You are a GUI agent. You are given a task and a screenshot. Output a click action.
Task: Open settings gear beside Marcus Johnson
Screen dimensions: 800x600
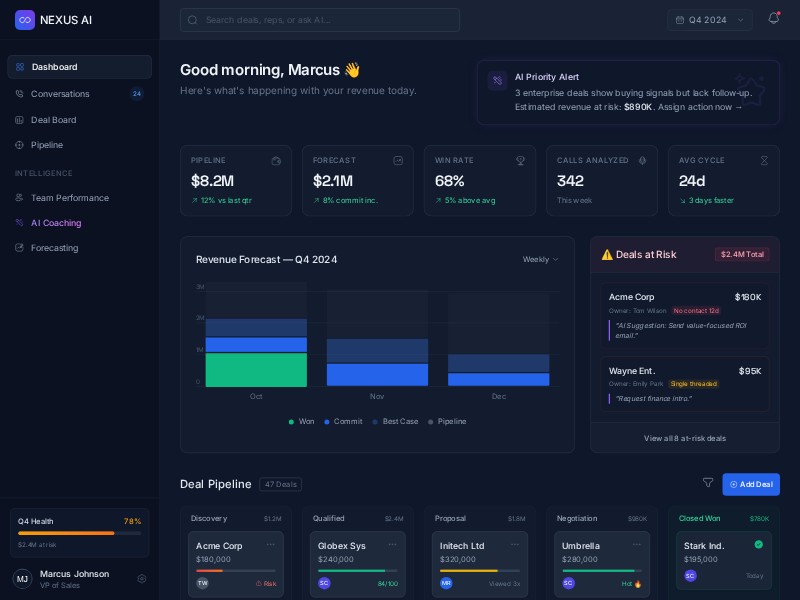pos(142,578)
